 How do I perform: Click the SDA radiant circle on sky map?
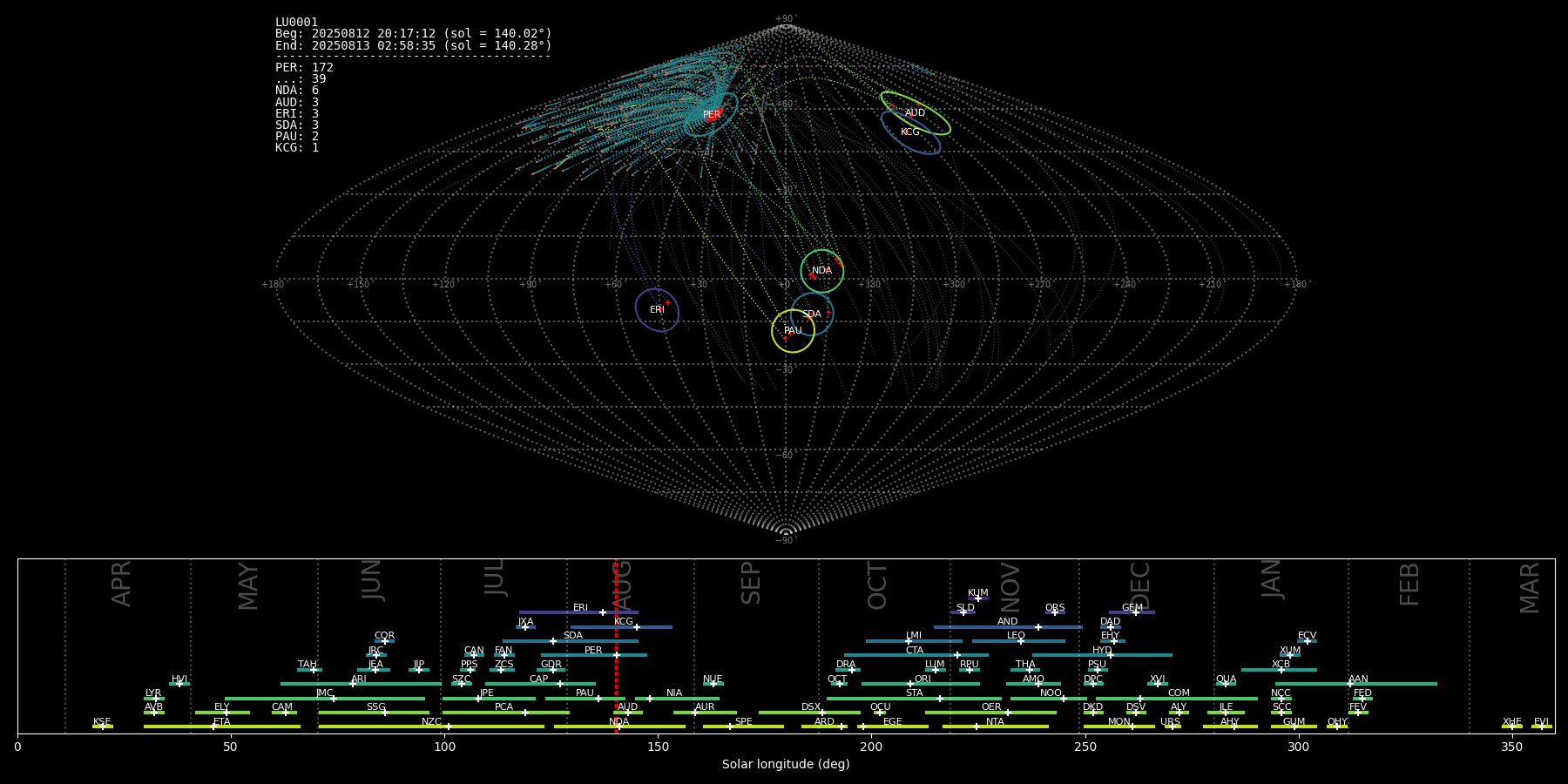pos(812,314)
